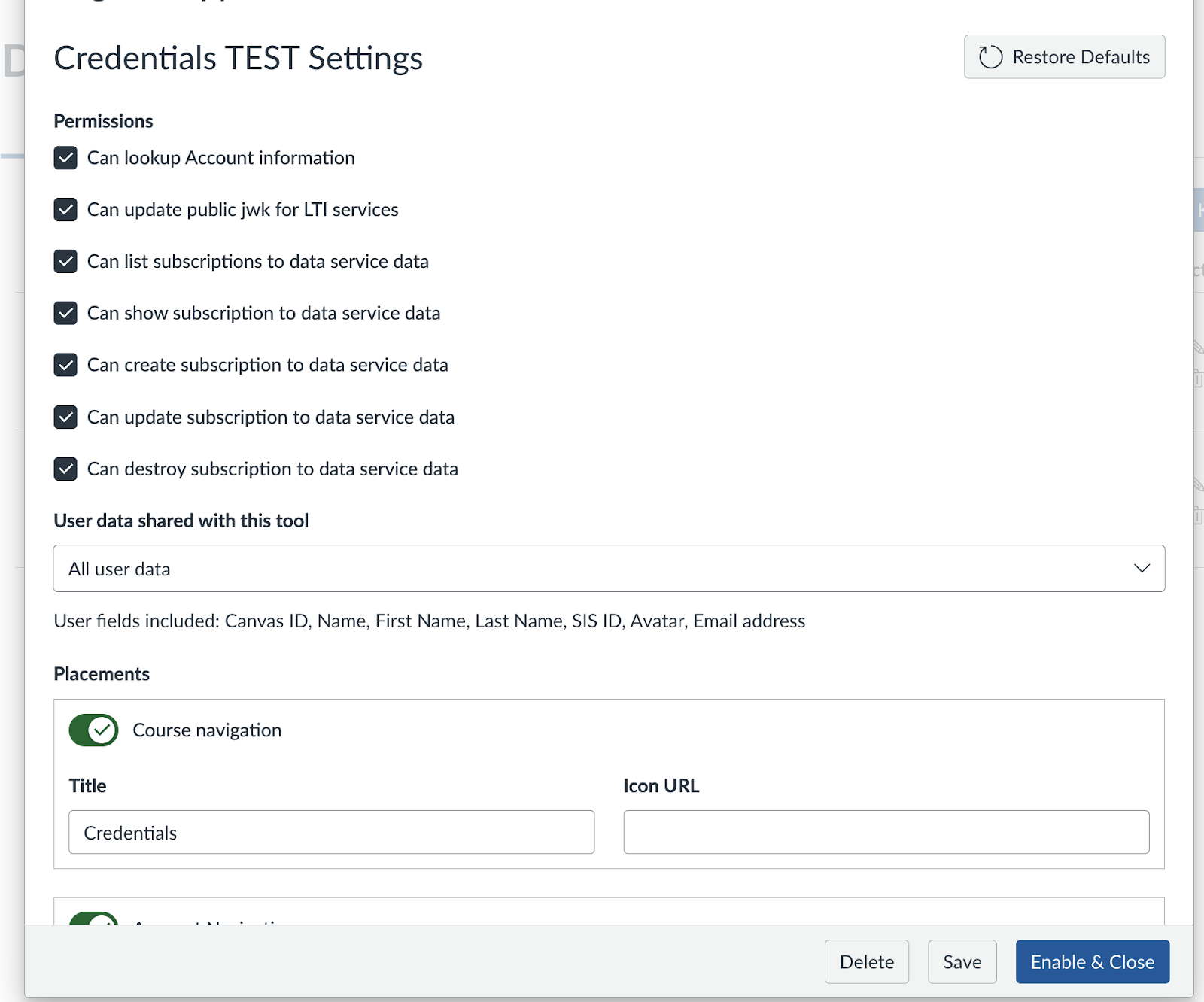Uncheck Can show subscription permission

coord(65,313)
